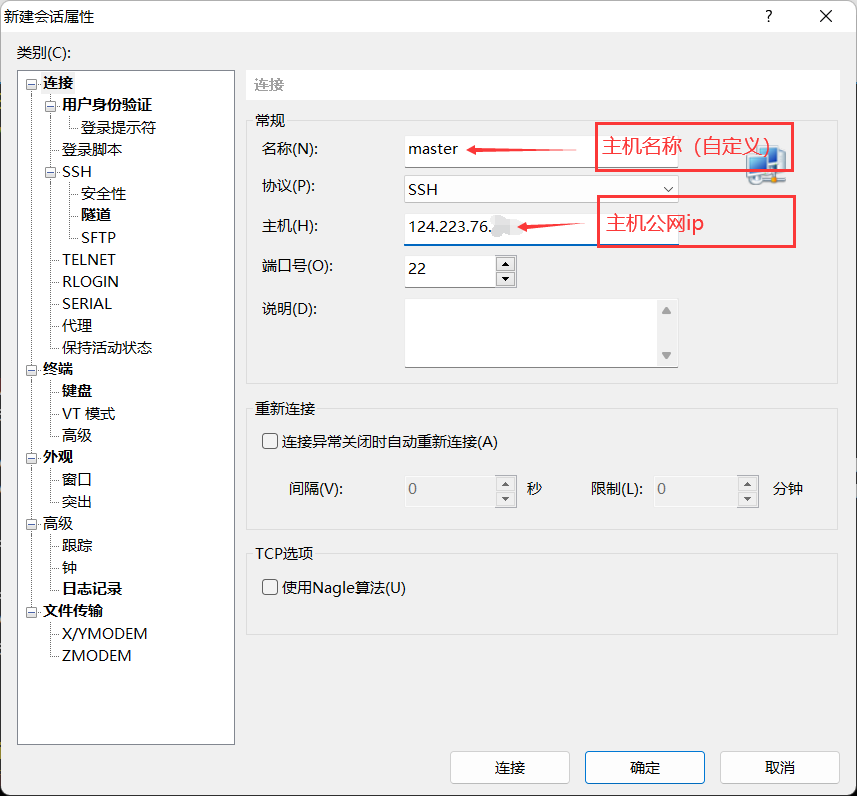
Task: Select 突出 tree item
Action: [77, 502]
